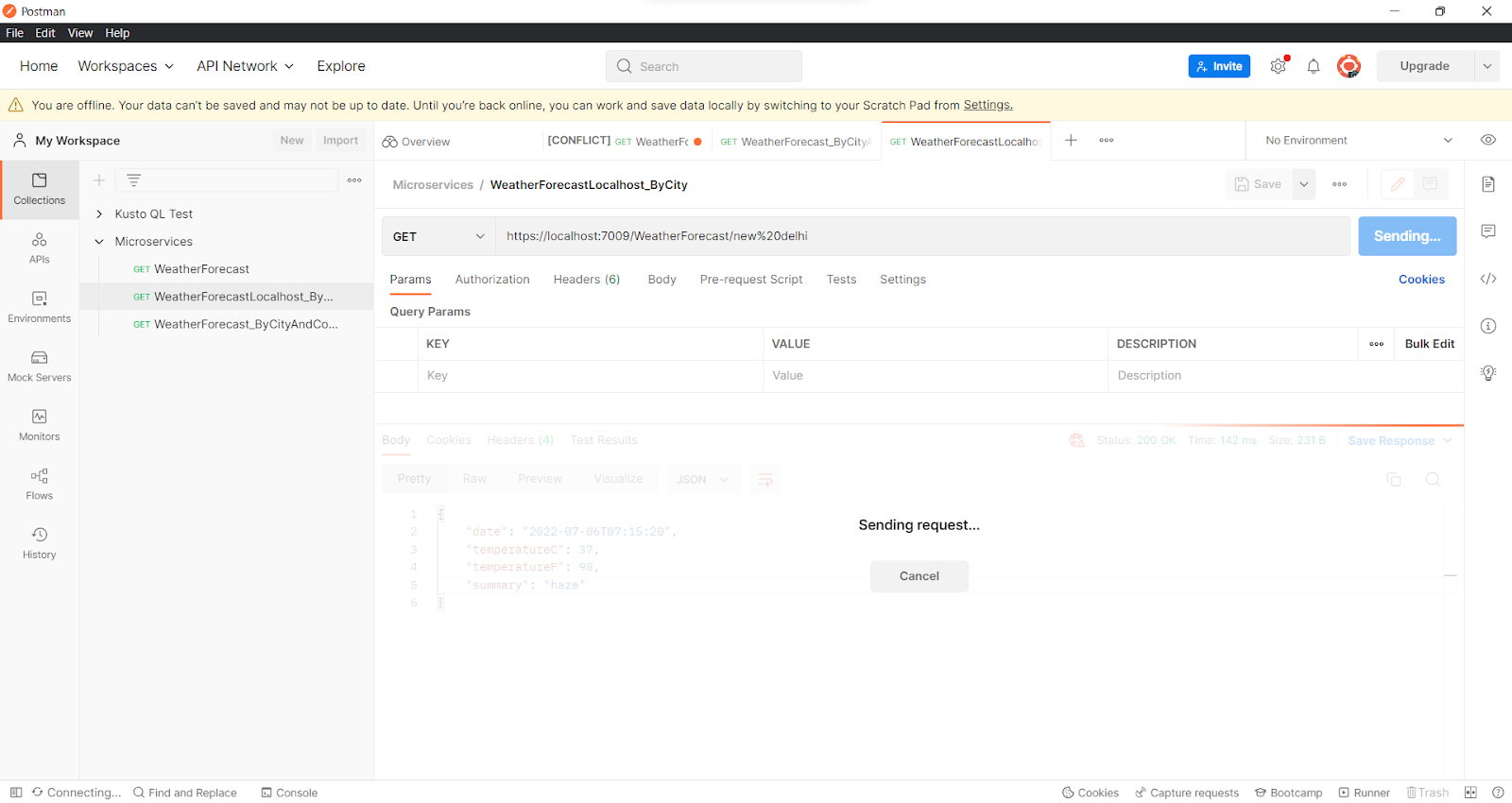
Task: Cancel the sending request
Action: pos(919,576)
